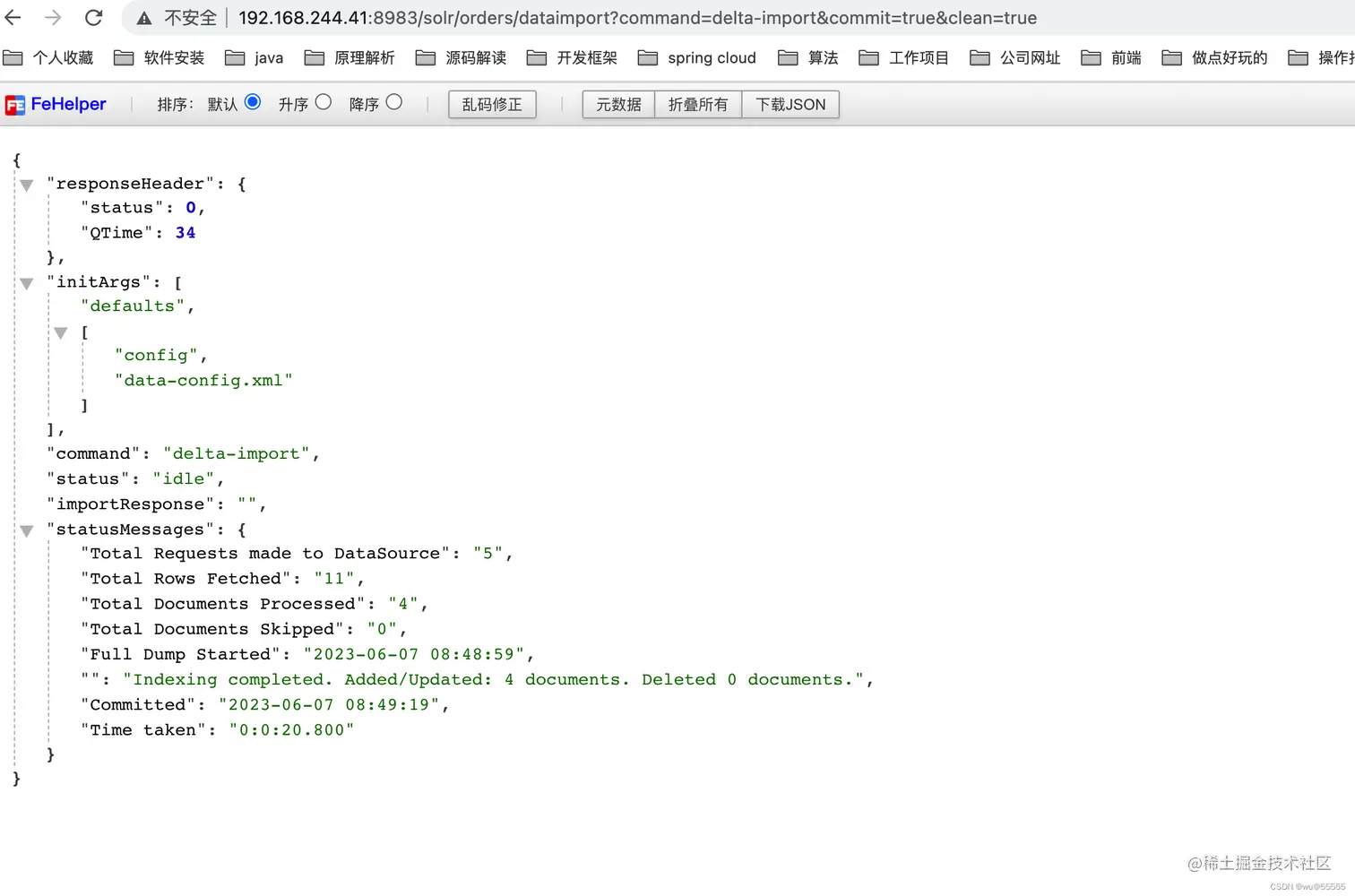
Task: Collapse the statusMessages node
Action: coord(27,531)
